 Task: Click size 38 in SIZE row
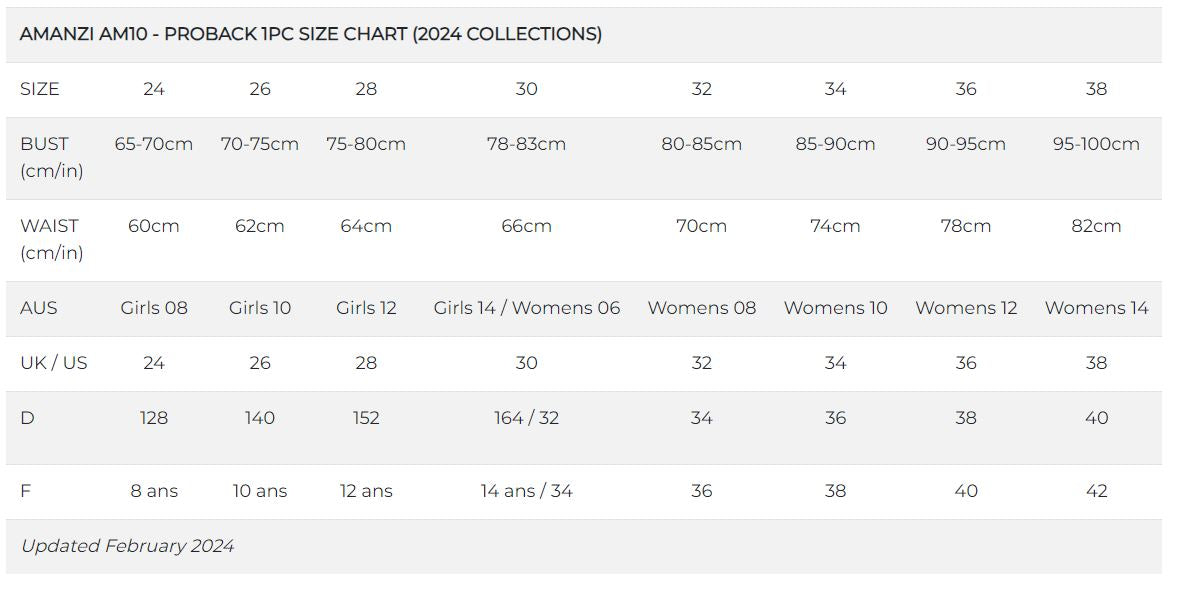[1096, 89]
